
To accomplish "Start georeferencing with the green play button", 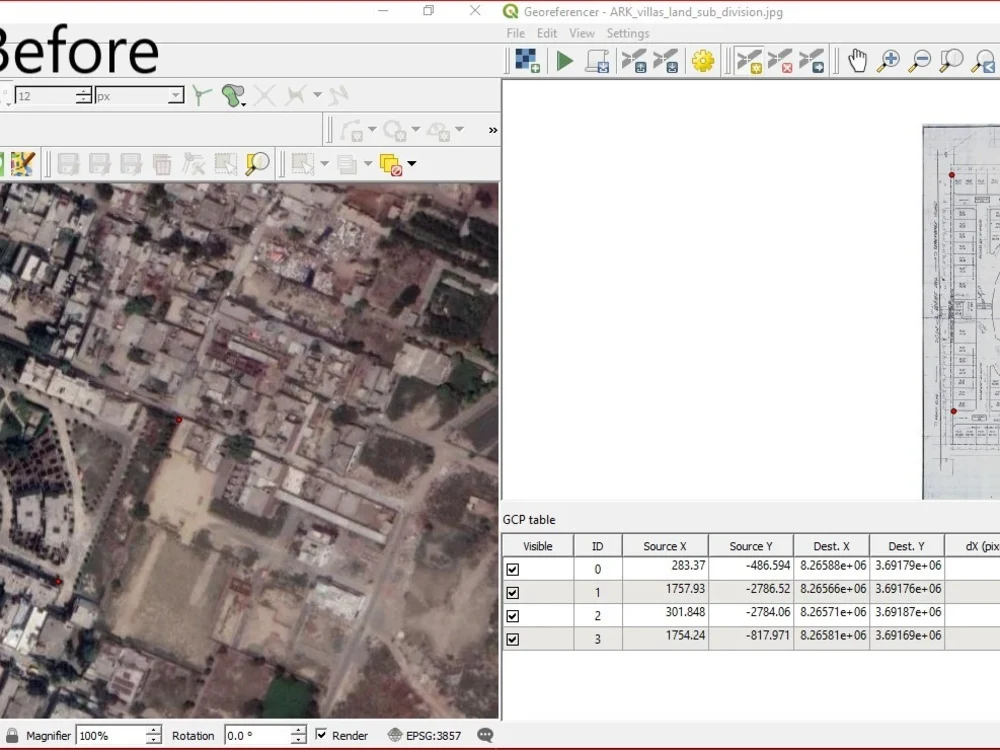I will pos(564,61).
